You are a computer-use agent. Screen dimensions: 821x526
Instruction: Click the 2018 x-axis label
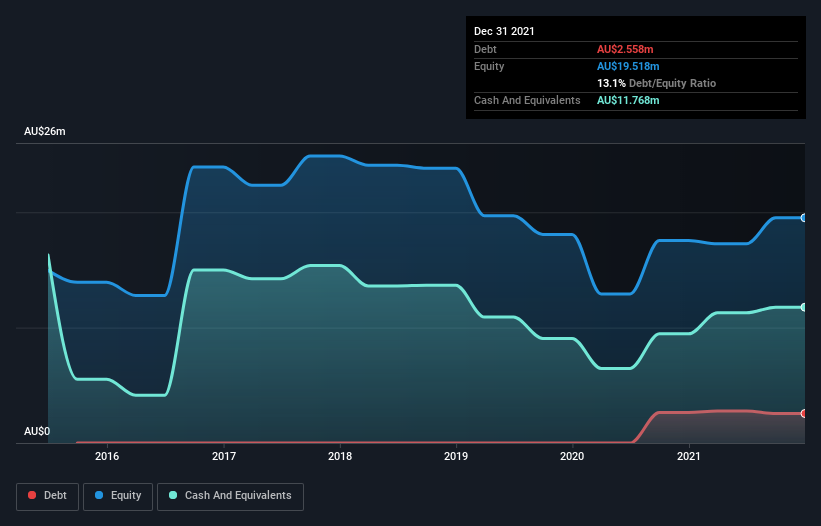pyautogui.click(x=340, y=456)
